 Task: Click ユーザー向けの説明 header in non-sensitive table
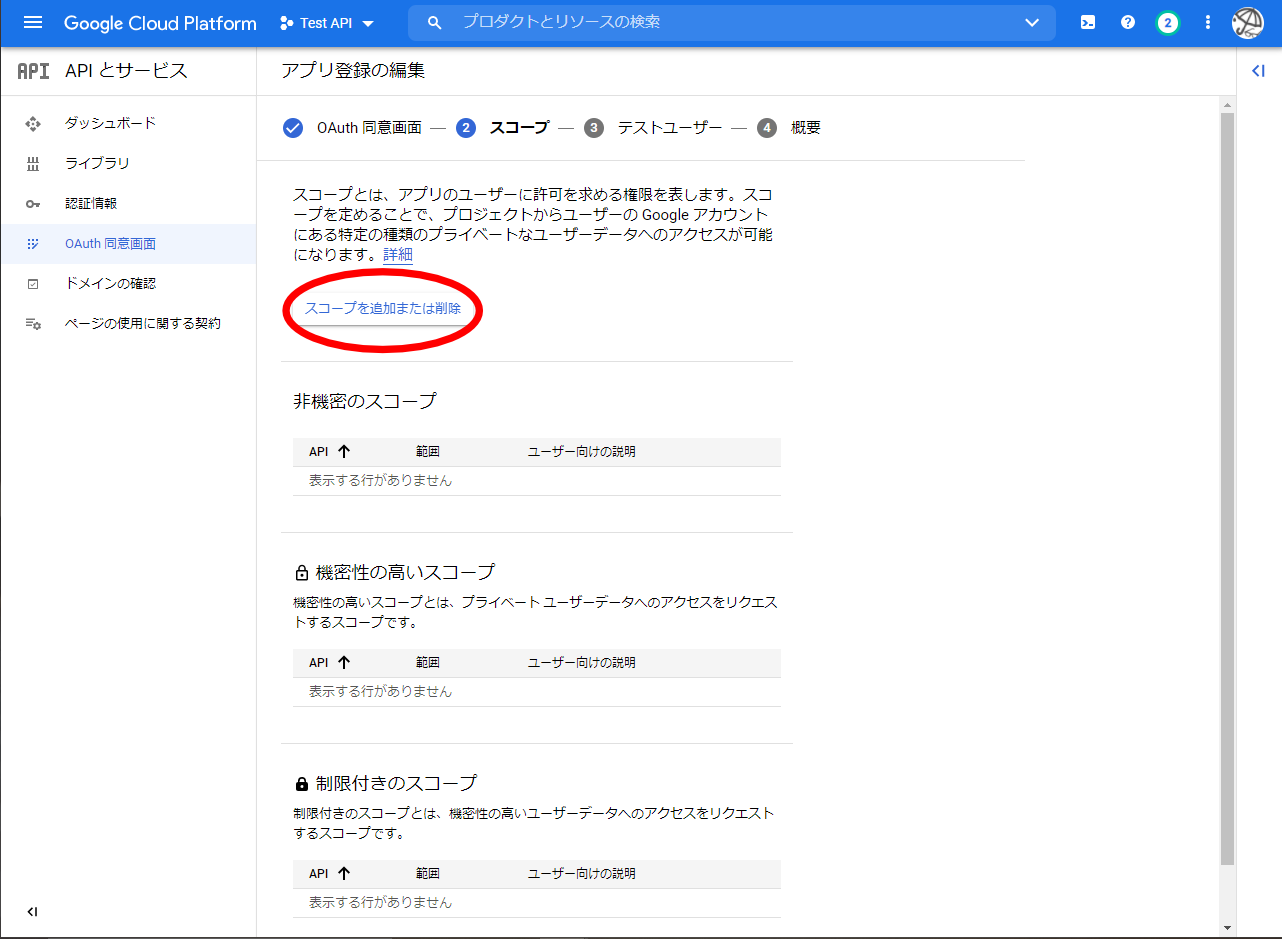582,451
